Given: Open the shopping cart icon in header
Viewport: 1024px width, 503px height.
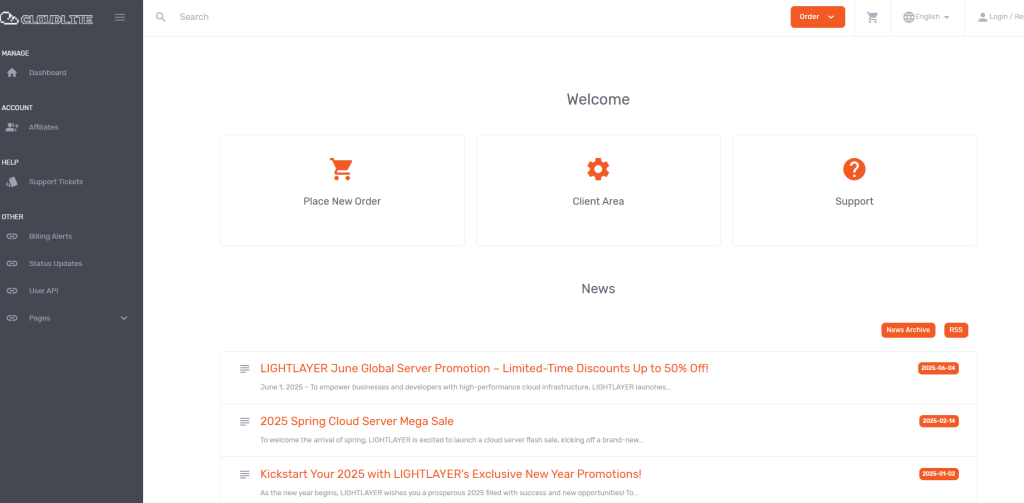Looking at the screenshot, I should click(x=872, y=18).
